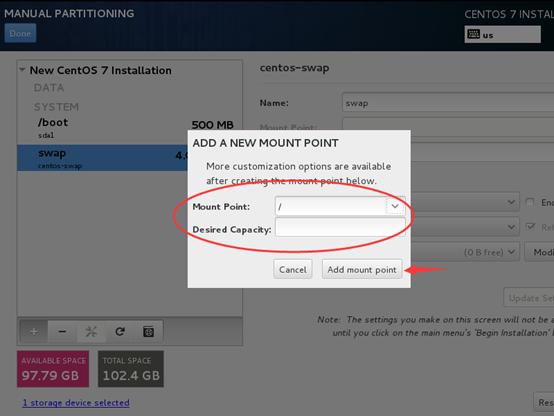554x416 pixels.
Task: Click the Name field containing swap
Action: (448, 103)
